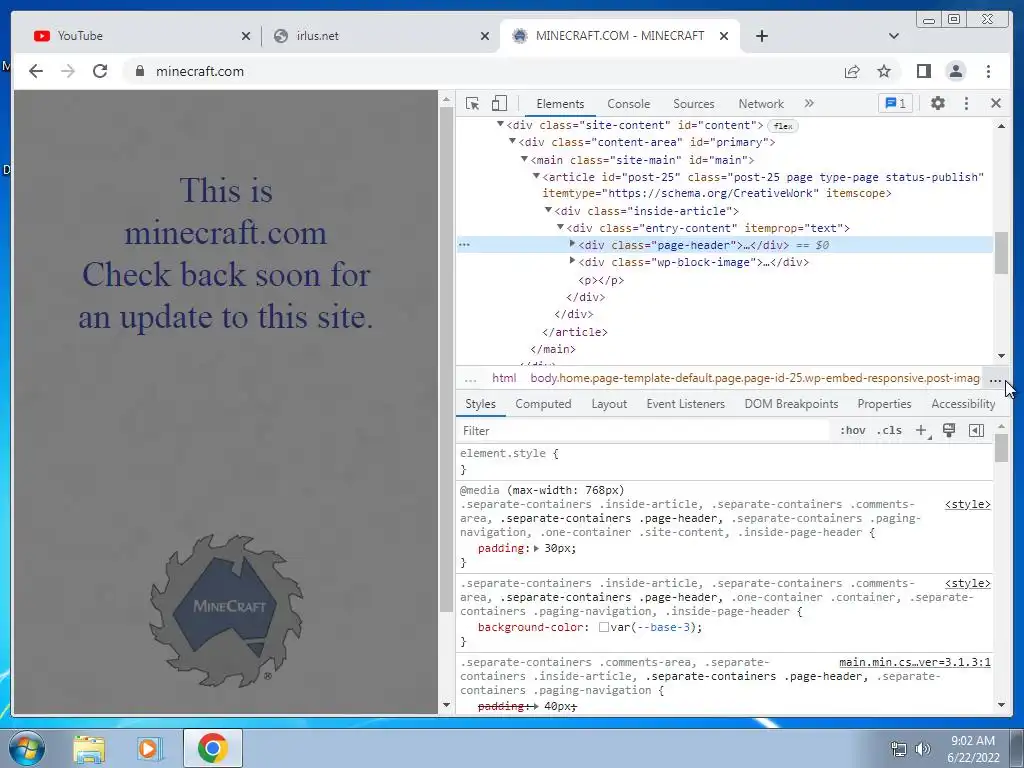This screenshot has width=1024, height=768.
Task: Open the Accessibility pane tab
Action: (x=963, y=404)
